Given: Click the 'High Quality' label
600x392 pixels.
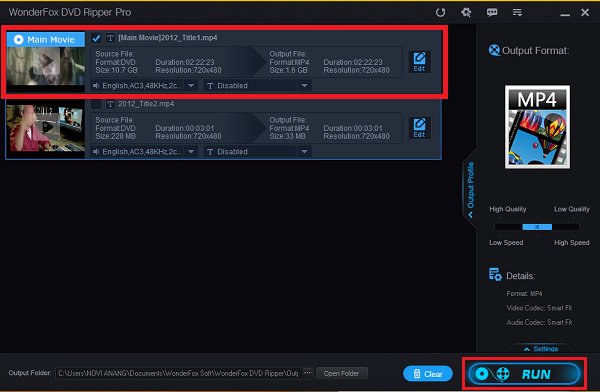Looking at the screenshot, I should (508, 209).
